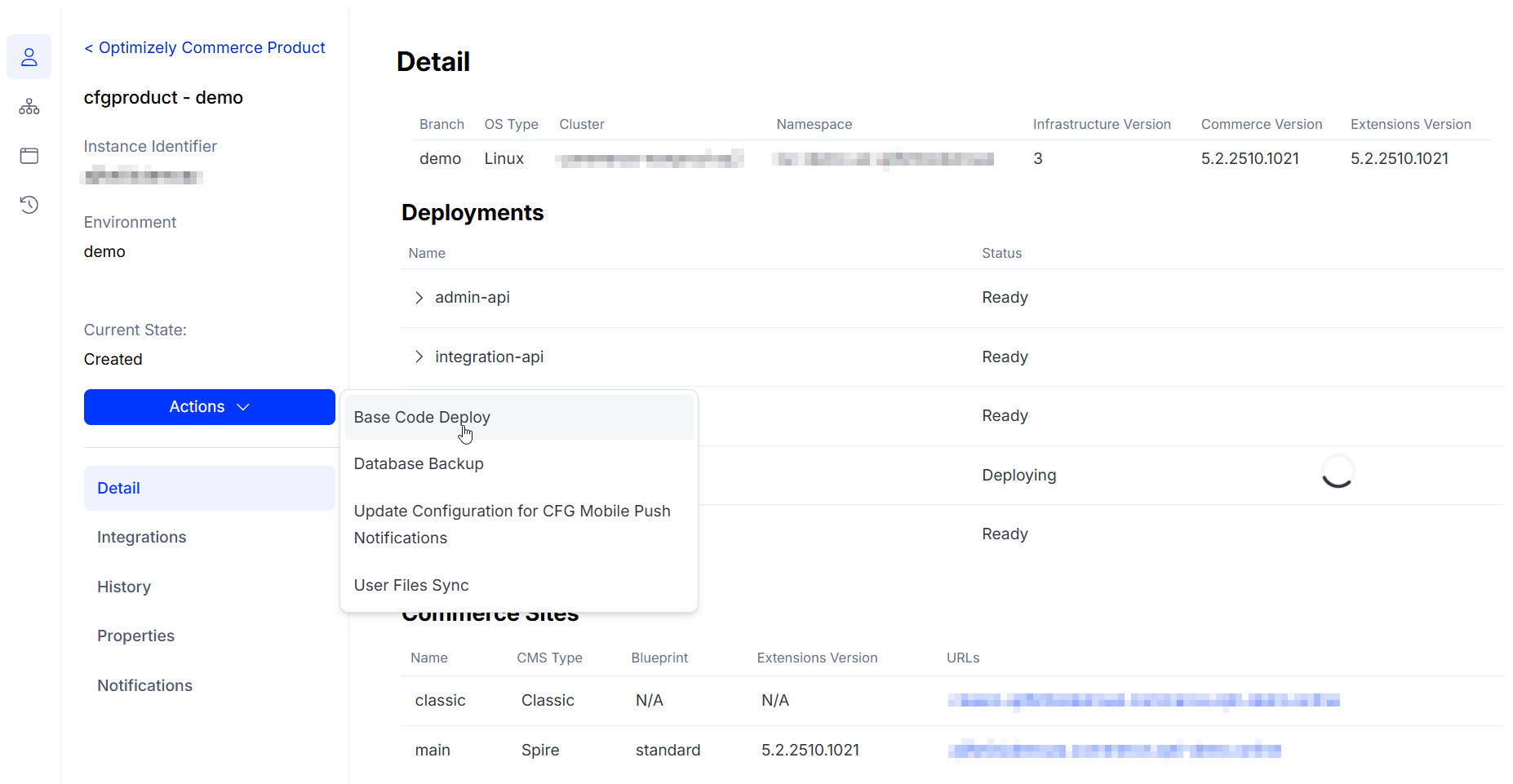
Task: Expand the integration-api deployment row
Action: pos(419,357)
